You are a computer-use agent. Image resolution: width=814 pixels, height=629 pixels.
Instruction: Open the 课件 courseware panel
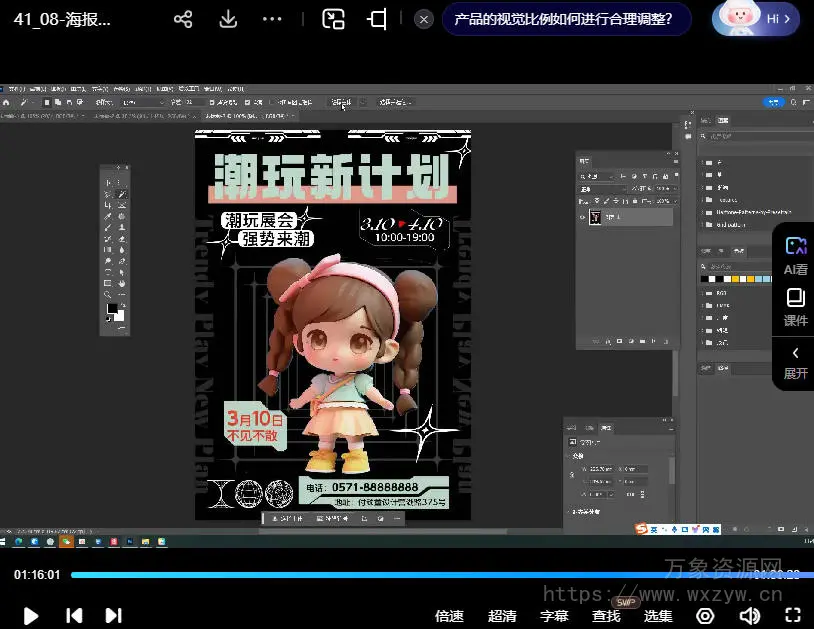795,307
